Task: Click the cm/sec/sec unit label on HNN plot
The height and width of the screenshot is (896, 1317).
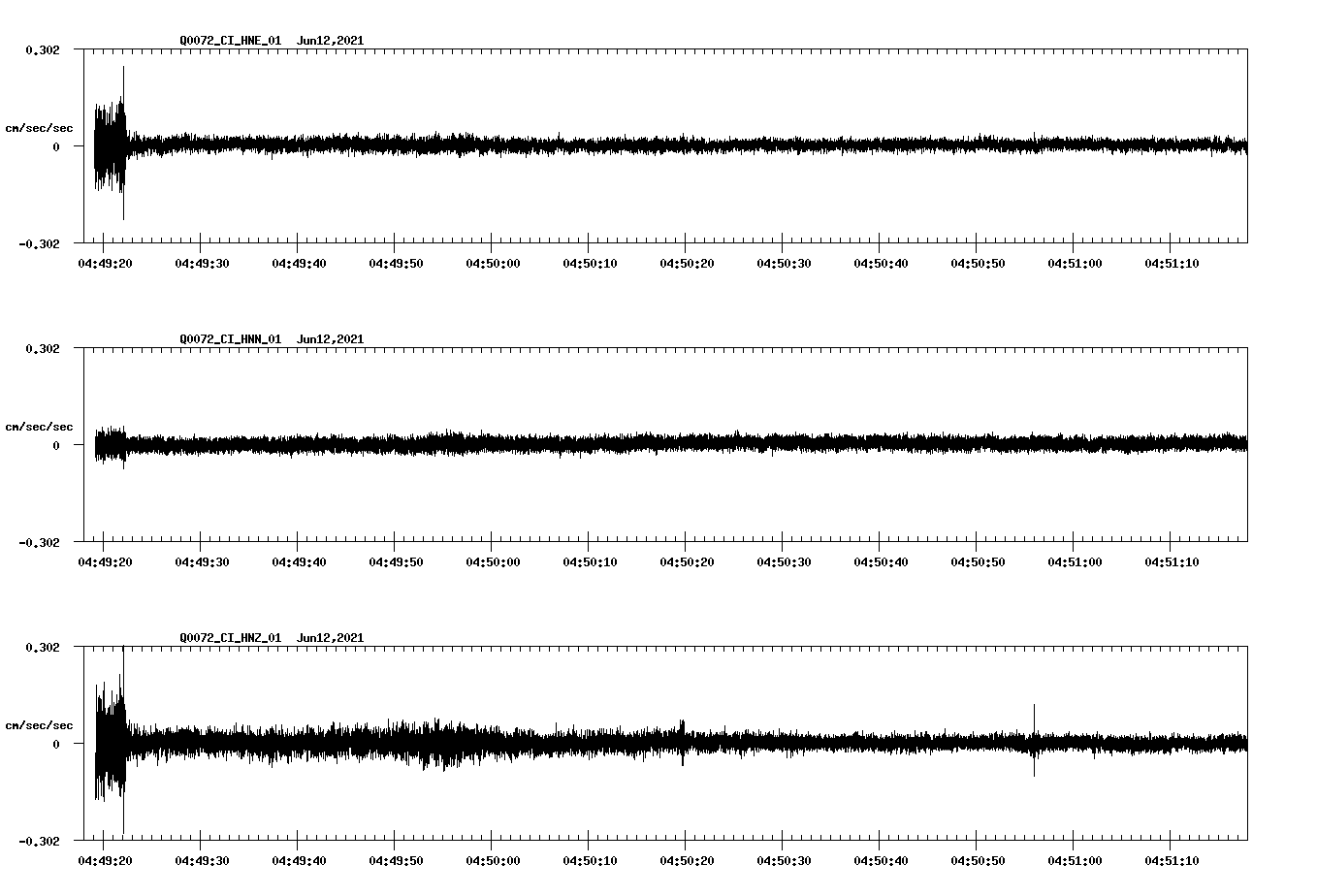Action: coord(39,427)
